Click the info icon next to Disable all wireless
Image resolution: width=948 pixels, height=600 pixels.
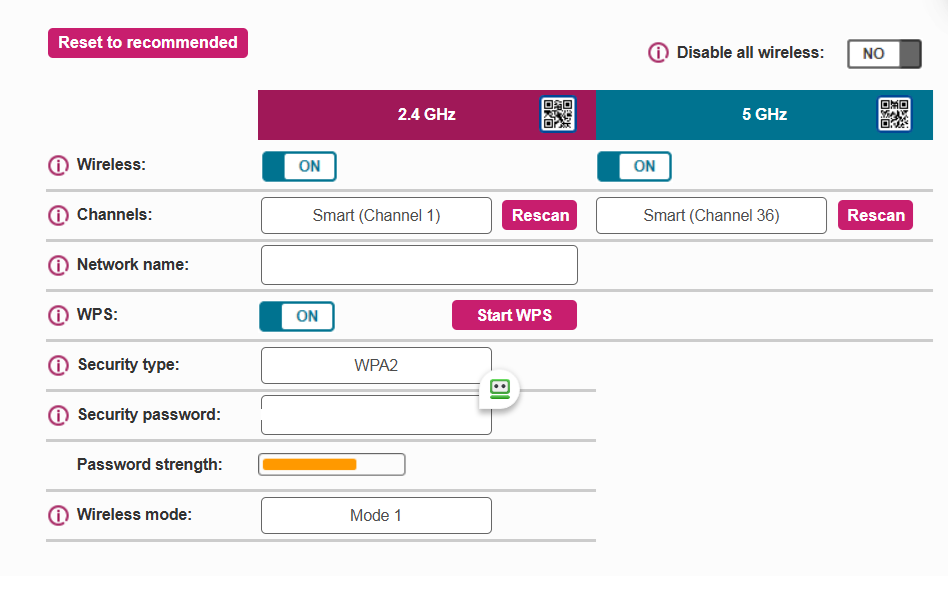click(659, 52)
